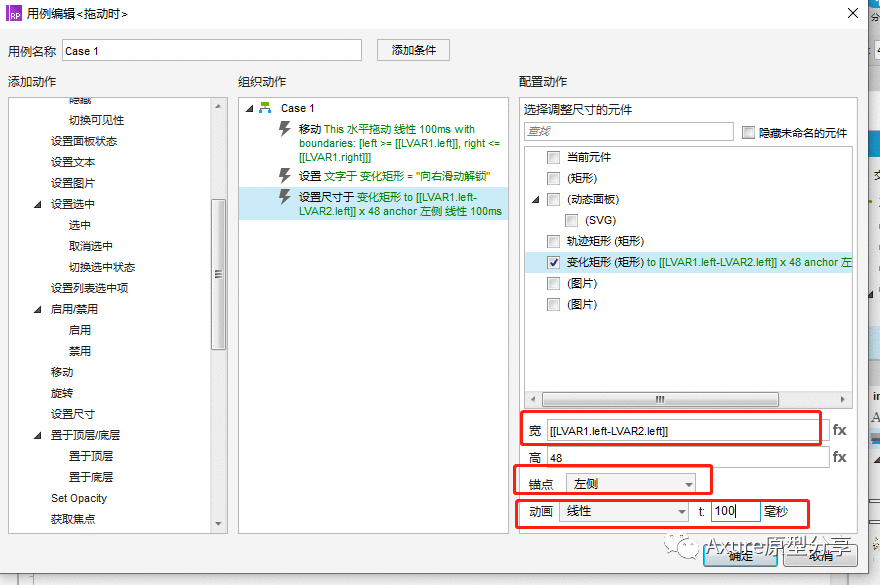Click the lightning icon of the 移动 action
This screenshot has width=880, height=585.
[285, 129]
